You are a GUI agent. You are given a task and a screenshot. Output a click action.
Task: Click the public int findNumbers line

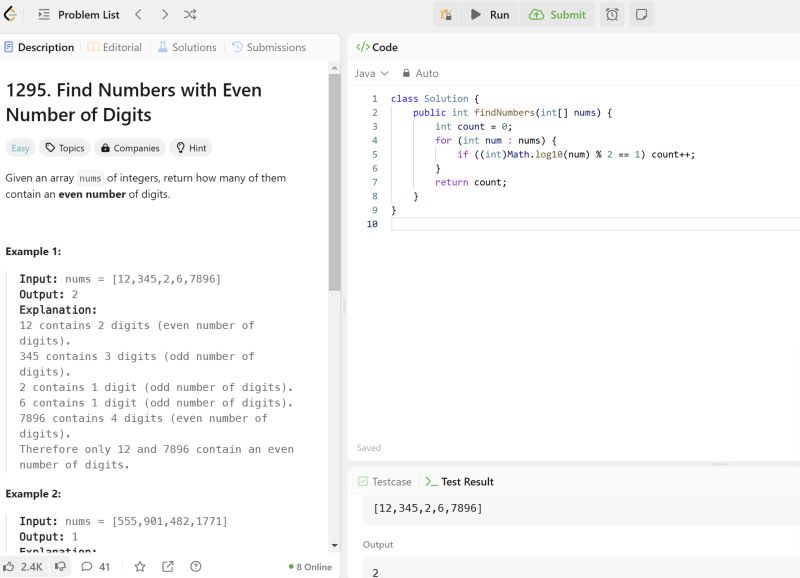click(512, 113)
